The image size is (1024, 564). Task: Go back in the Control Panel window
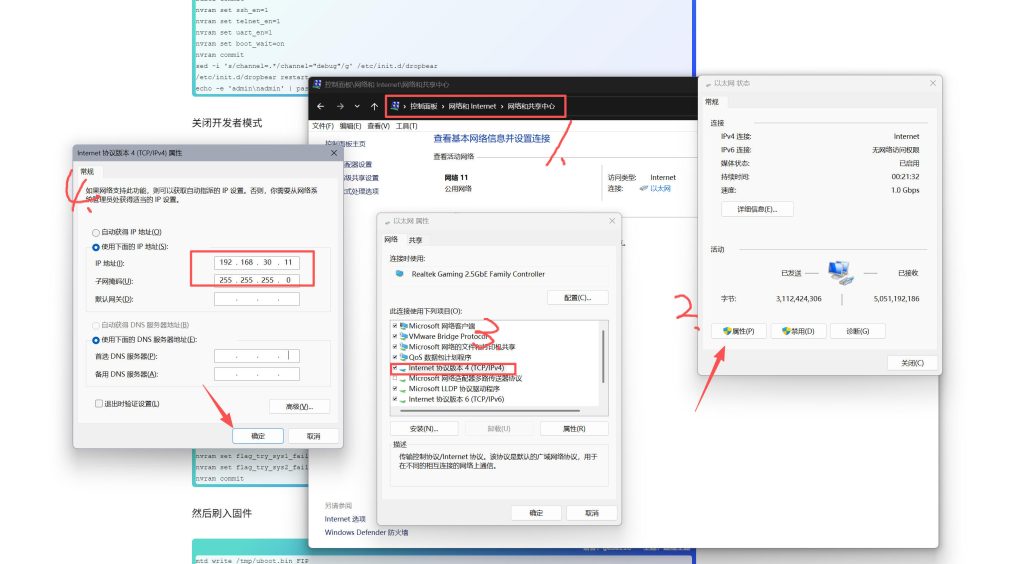(x=321, y=106)
